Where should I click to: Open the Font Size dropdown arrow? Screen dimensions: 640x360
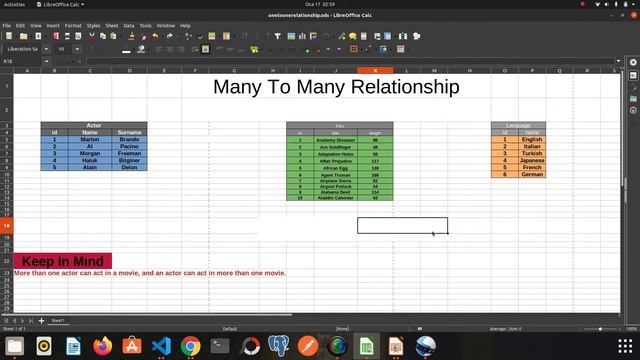click(77, 49)
